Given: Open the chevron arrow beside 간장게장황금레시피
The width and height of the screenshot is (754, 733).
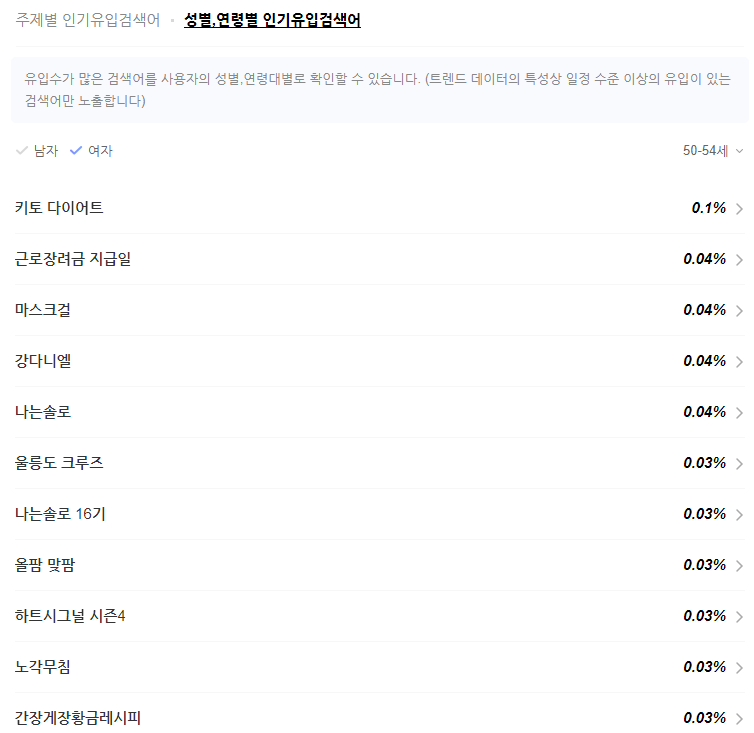Looking at the screenshot, I should [740, 719].
